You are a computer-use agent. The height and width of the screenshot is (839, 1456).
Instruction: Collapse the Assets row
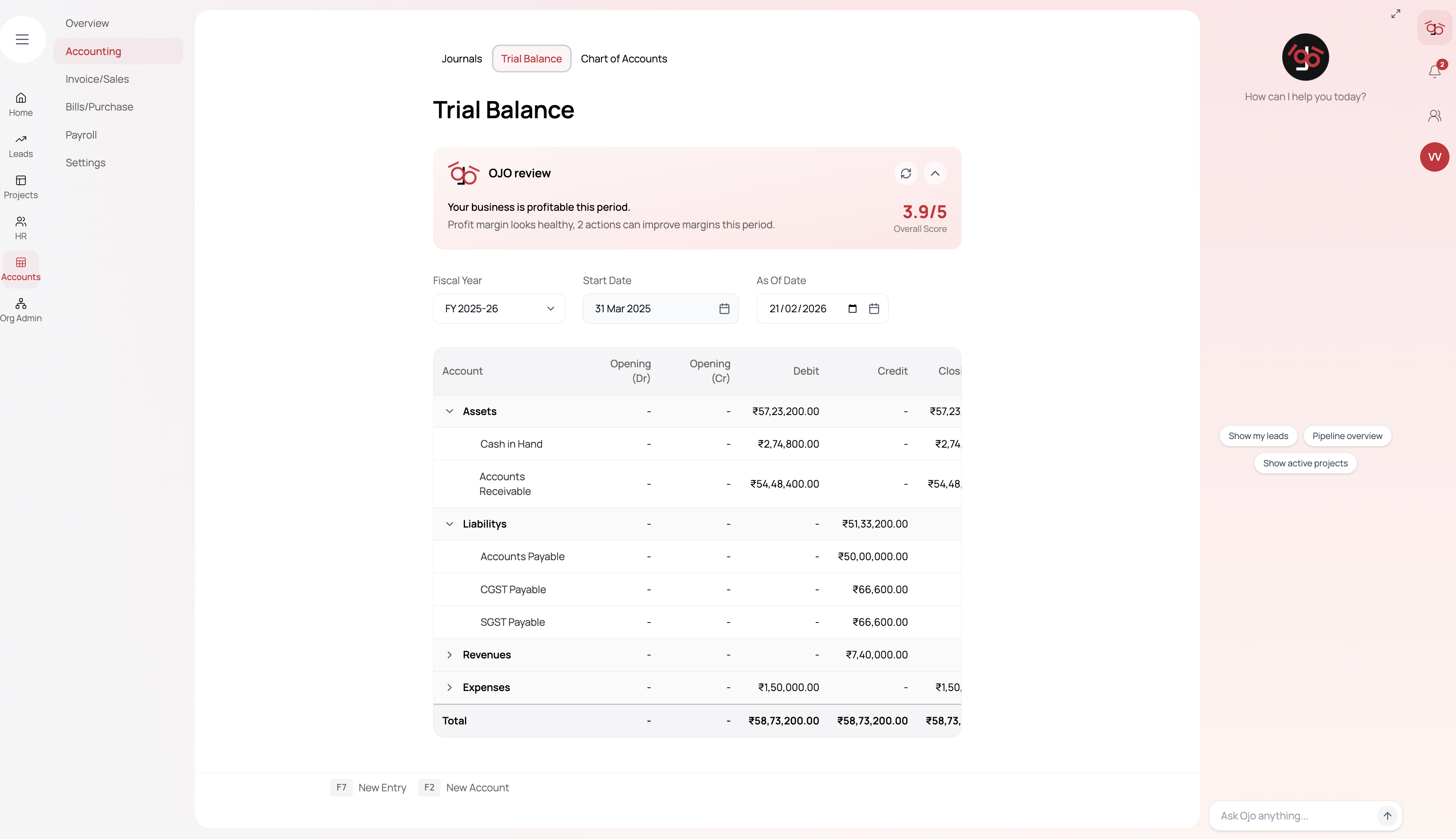(449, 411)
